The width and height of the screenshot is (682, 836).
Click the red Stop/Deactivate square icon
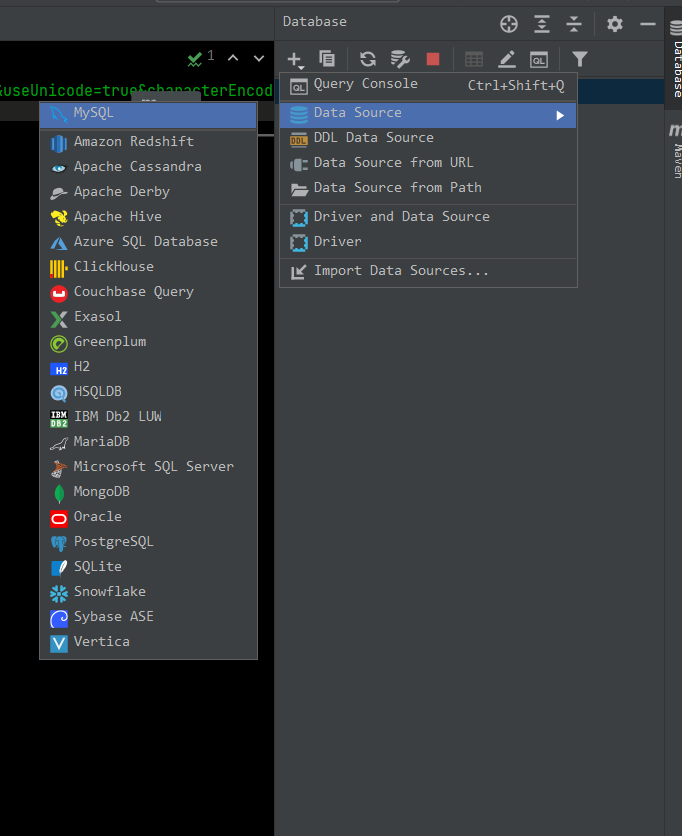click(433, 59)
